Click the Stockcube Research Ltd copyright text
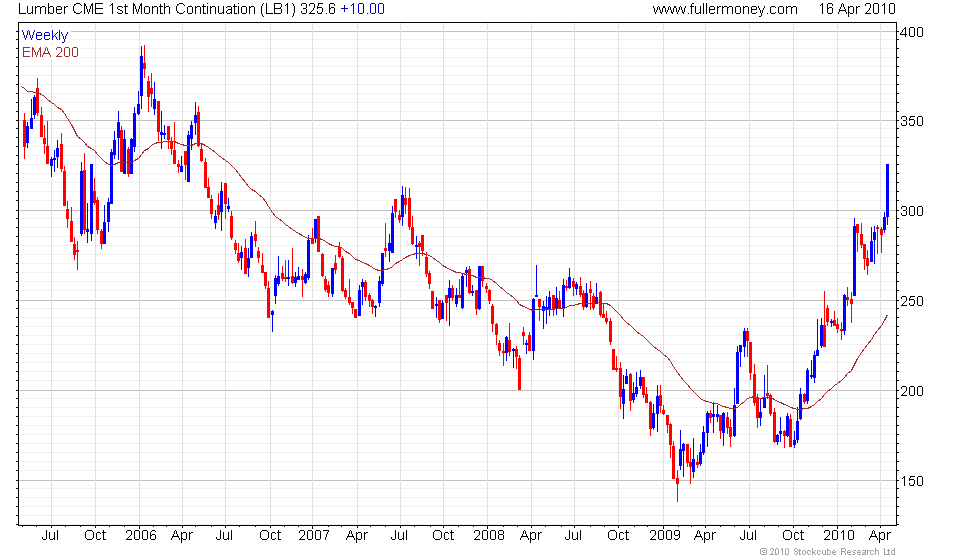Viewport: 980px width, 560px height. pos(828,552)
